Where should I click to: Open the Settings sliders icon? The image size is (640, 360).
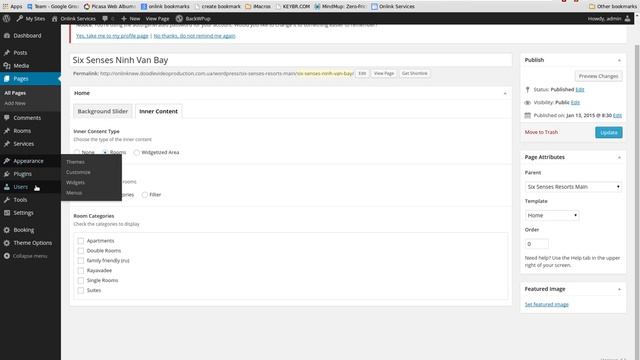point(7,213)
